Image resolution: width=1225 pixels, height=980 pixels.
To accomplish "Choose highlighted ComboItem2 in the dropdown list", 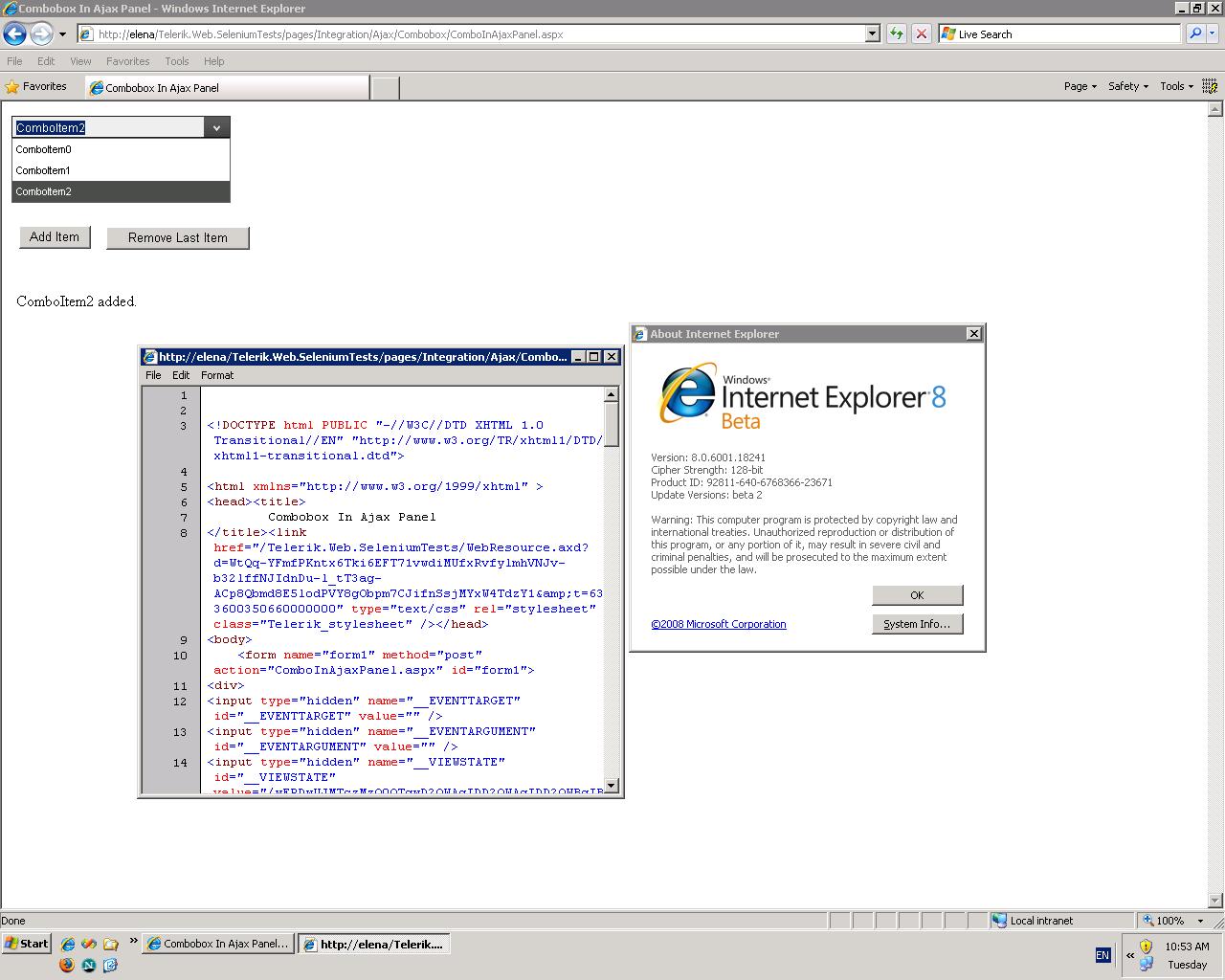I will click(x=121, y=191).
